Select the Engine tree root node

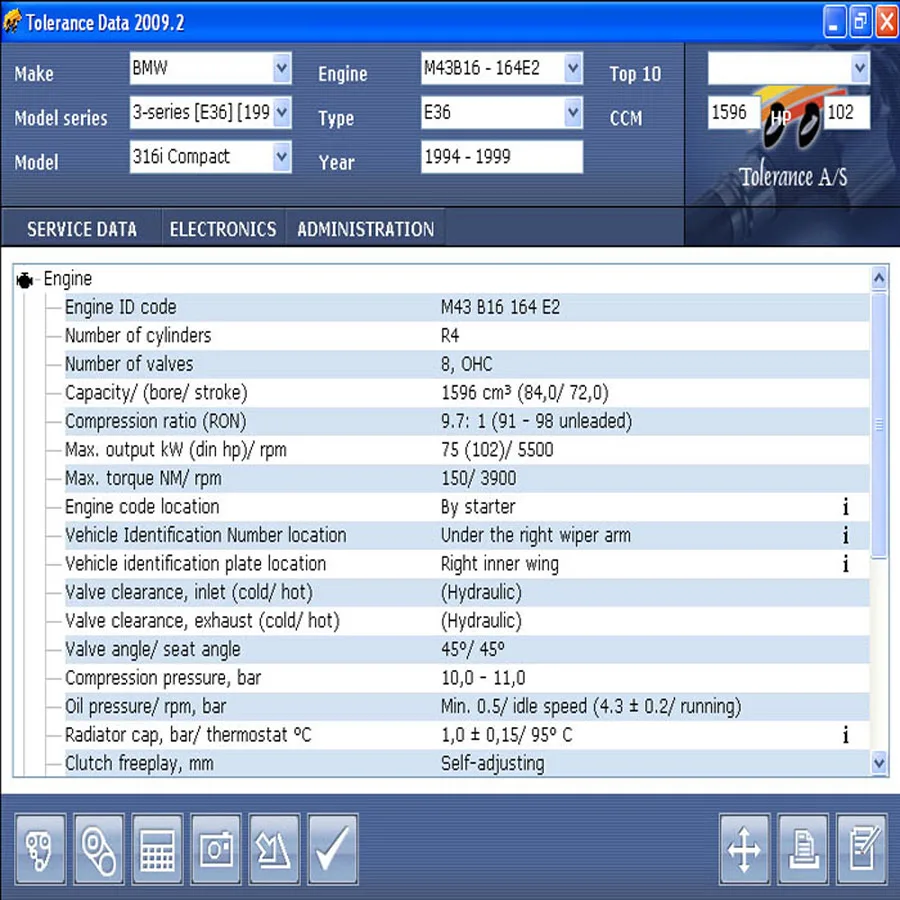[68, 279]
